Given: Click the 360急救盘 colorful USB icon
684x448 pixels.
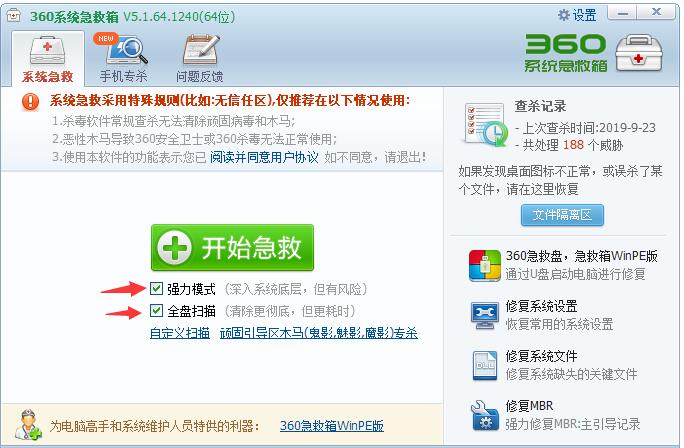Looking at the screenshot, I should [x=484, y=265].
